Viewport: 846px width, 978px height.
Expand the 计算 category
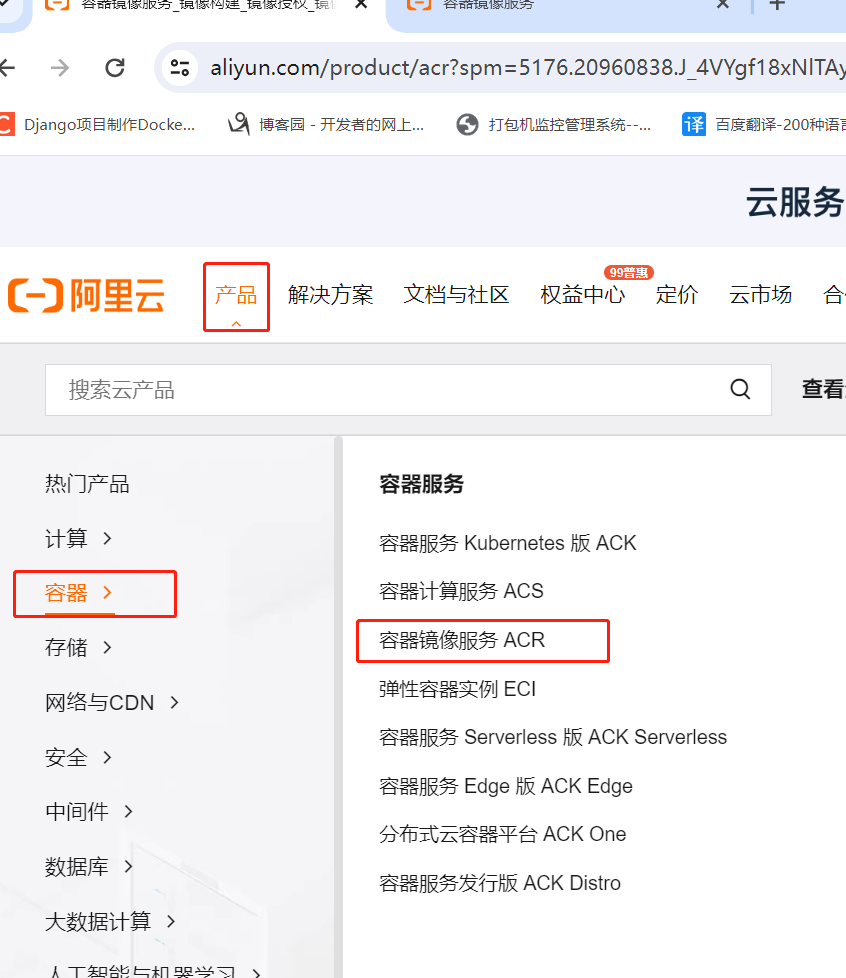[78, 538]
